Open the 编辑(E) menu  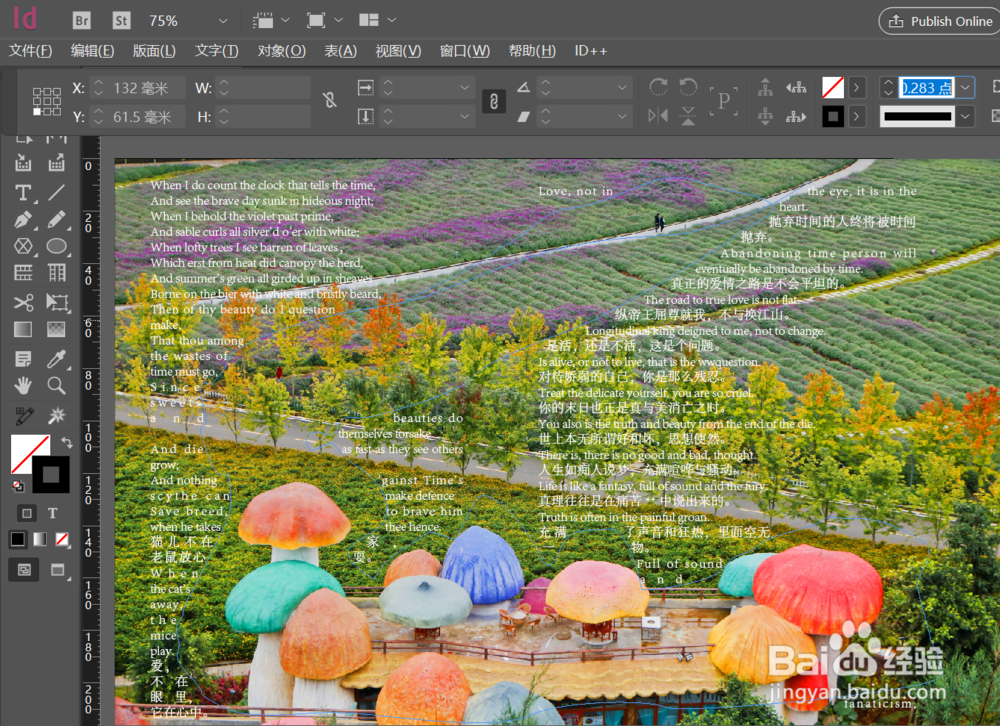(92, 51)
